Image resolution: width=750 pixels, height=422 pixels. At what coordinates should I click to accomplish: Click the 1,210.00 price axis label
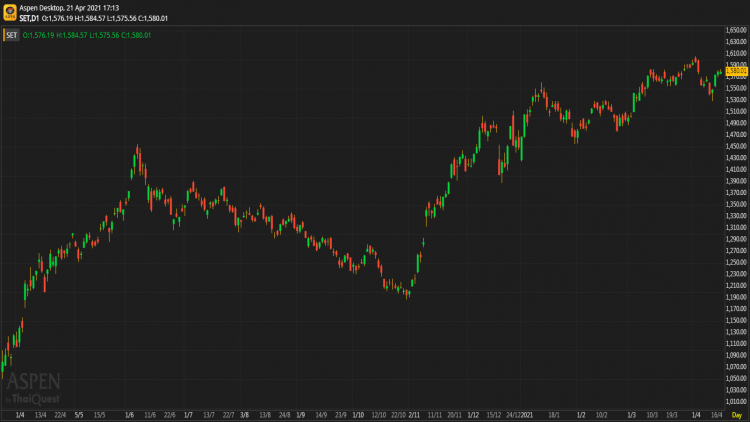point(736,286)
